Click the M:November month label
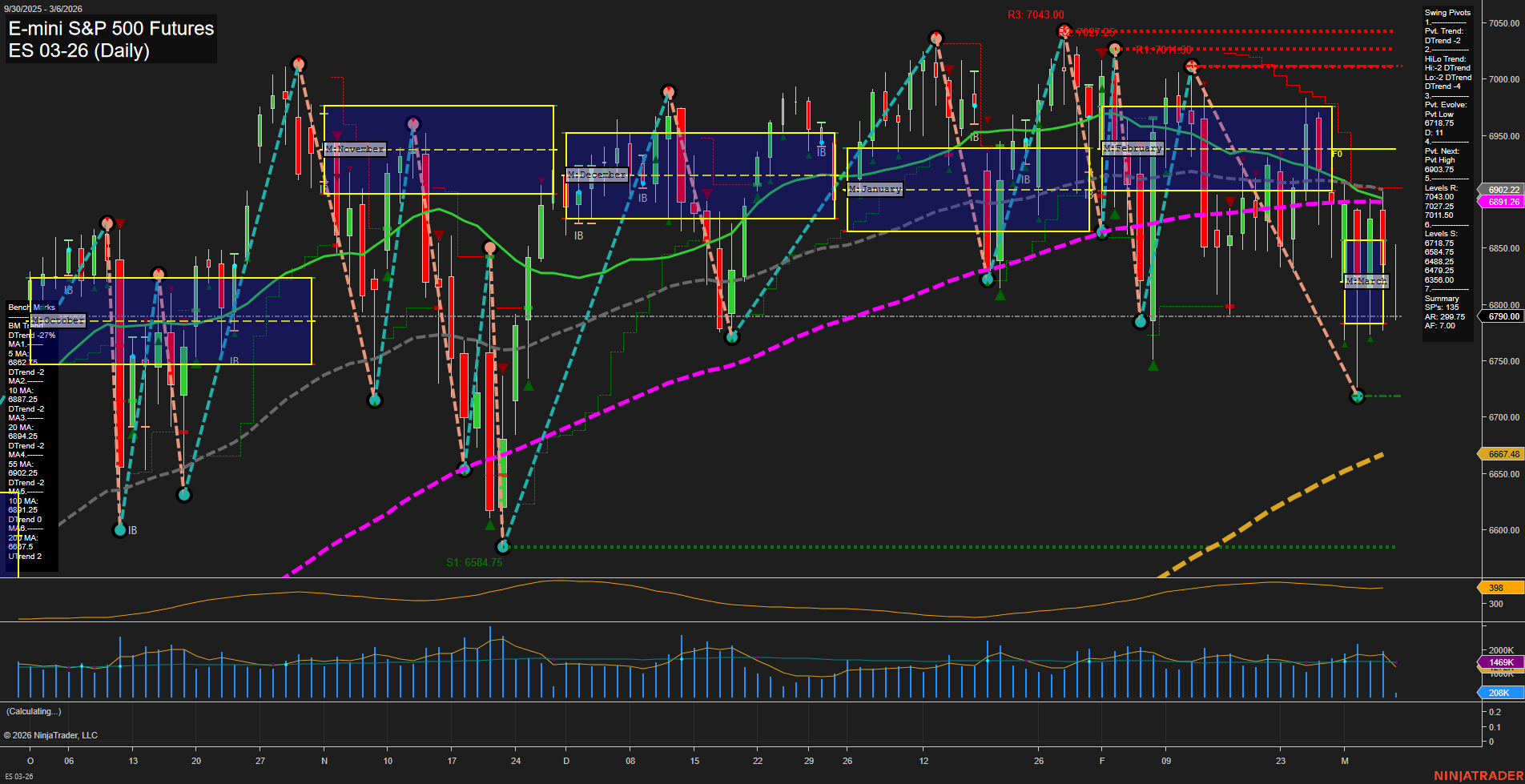The width and height of the screenshot is (1525, 784). [354, 148]
